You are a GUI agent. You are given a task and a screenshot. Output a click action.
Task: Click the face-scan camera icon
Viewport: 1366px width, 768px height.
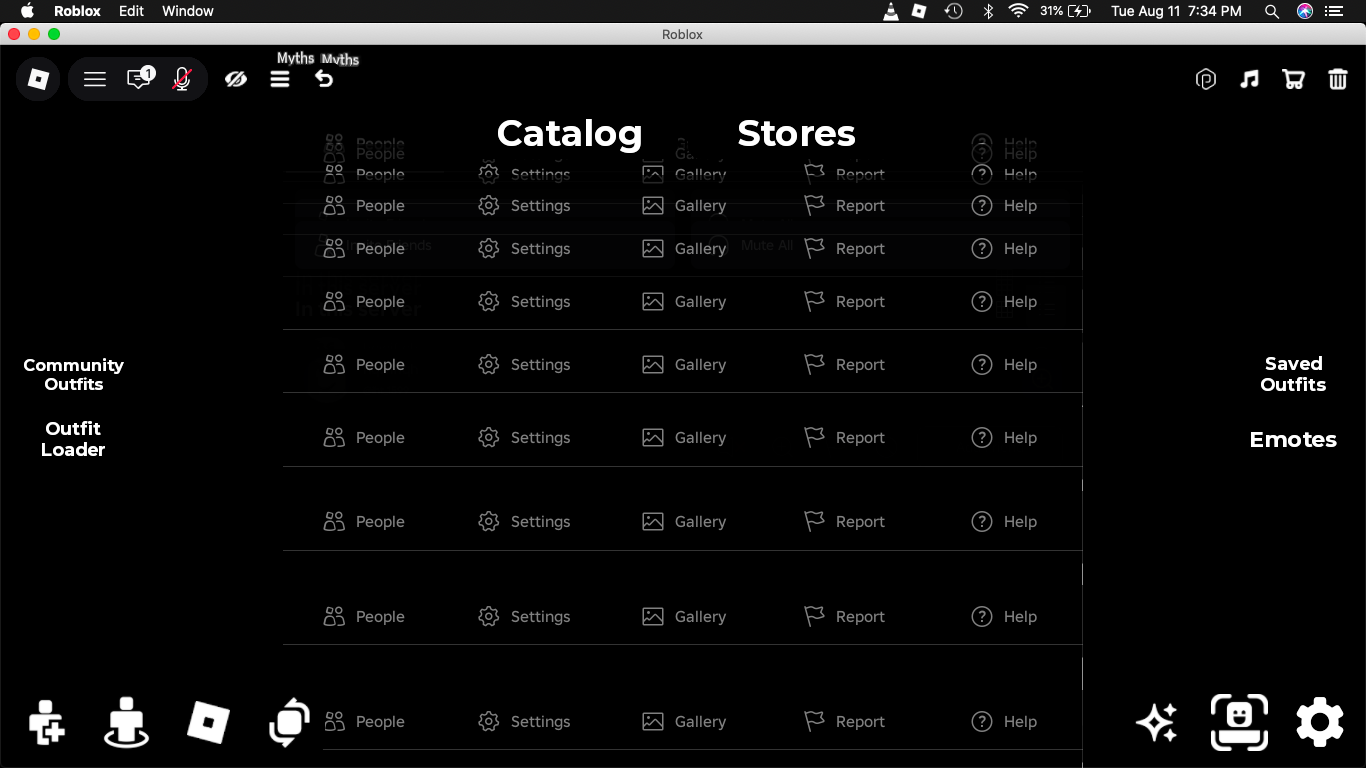click(x=1239, y=722)
